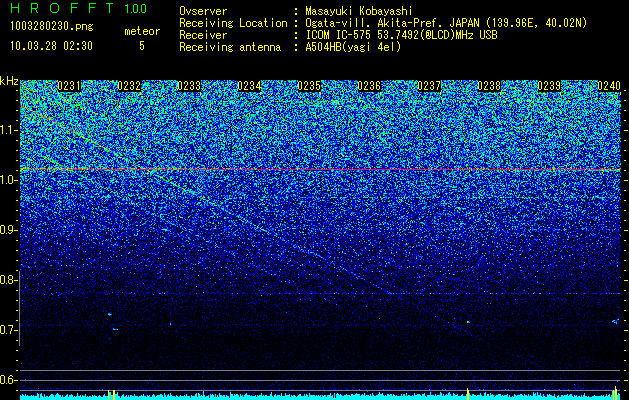Click the meteor echo spot near 0.73 kHz after 0232

(x=110, y=314)
